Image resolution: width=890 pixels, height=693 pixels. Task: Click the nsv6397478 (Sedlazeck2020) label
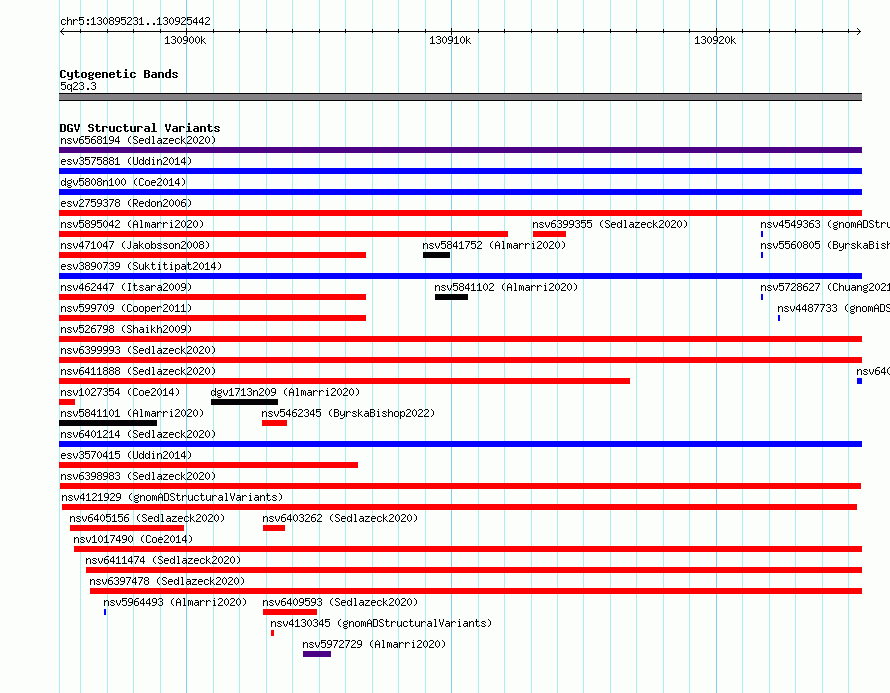point(167,581)
